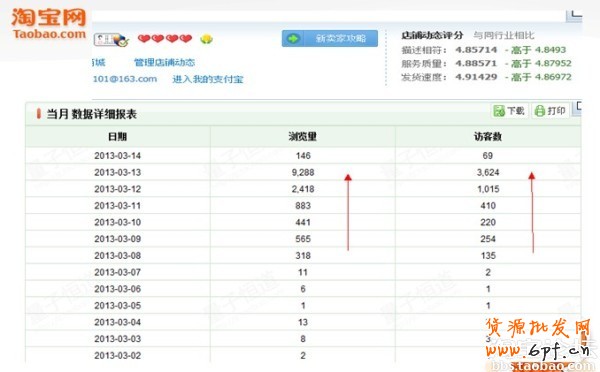Viewport: 600px width, 372px height.
Task: Sort by 日期 column header
Action: click(117, 137)
